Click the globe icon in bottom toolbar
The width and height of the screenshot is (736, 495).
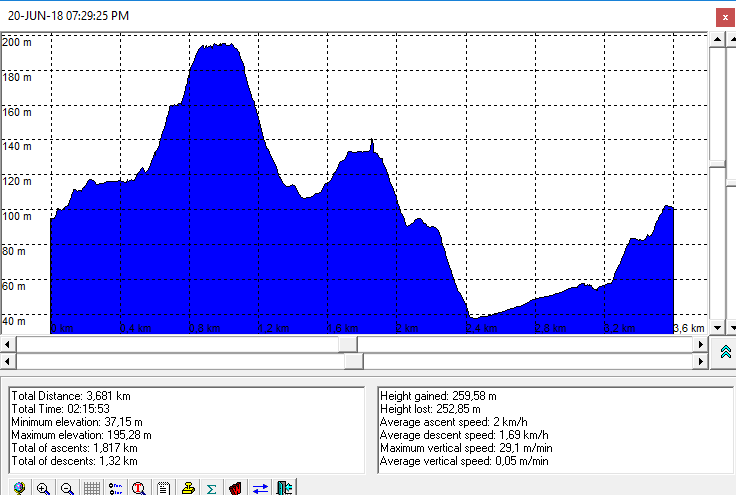pos(18,488)
